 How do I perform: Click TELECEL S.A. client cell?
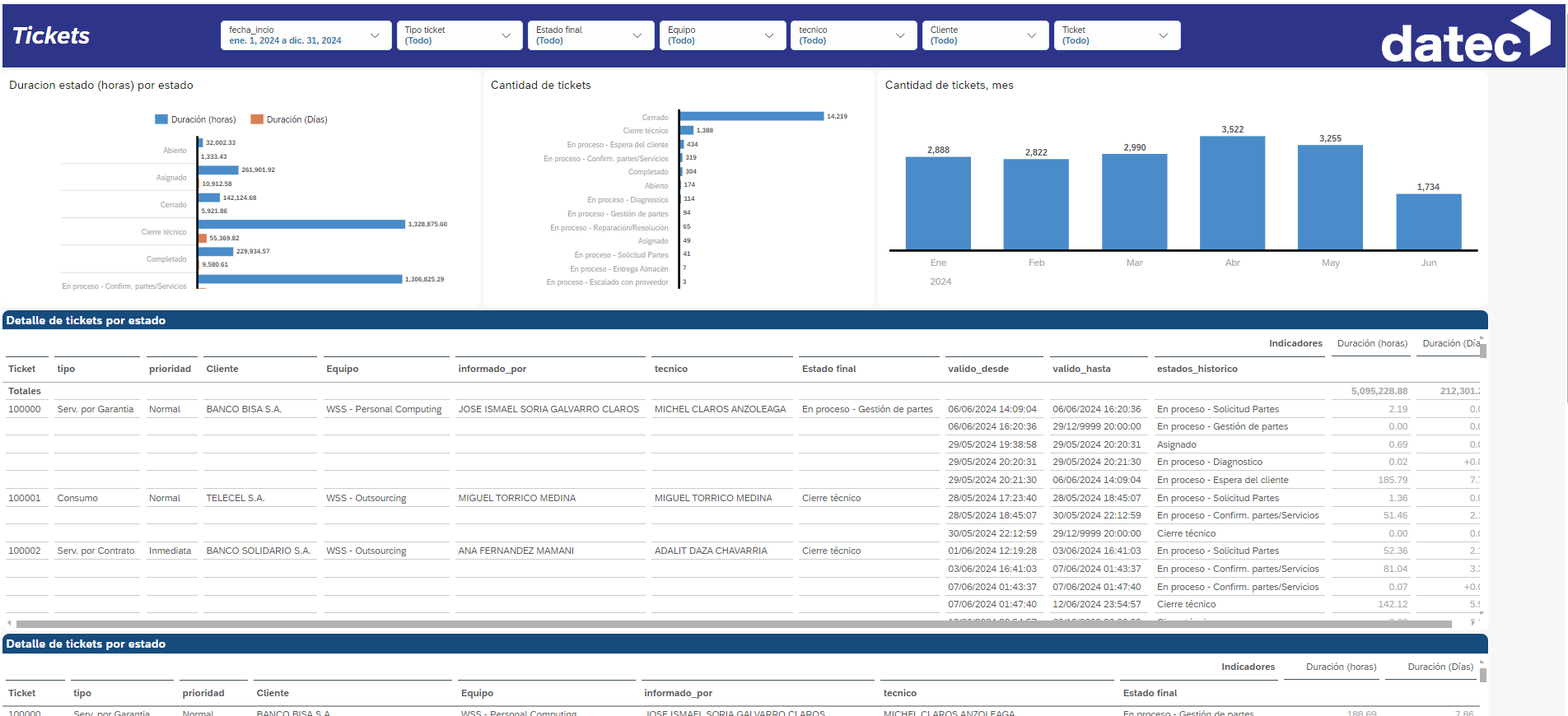coord(236,498)
